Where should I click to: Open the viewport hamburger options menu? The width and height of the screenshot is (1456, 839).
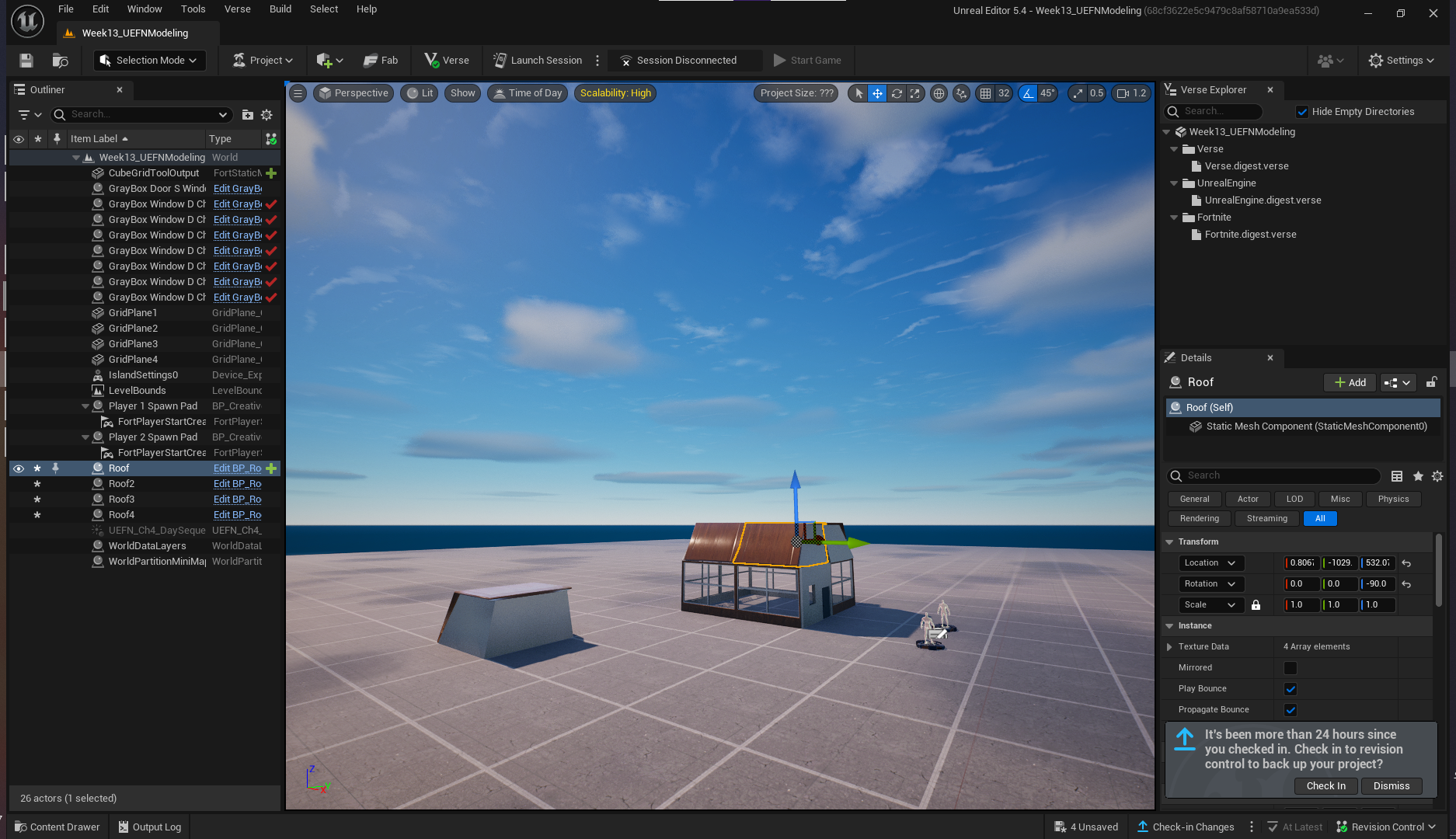pyautogui.click(x=298, y=93)
